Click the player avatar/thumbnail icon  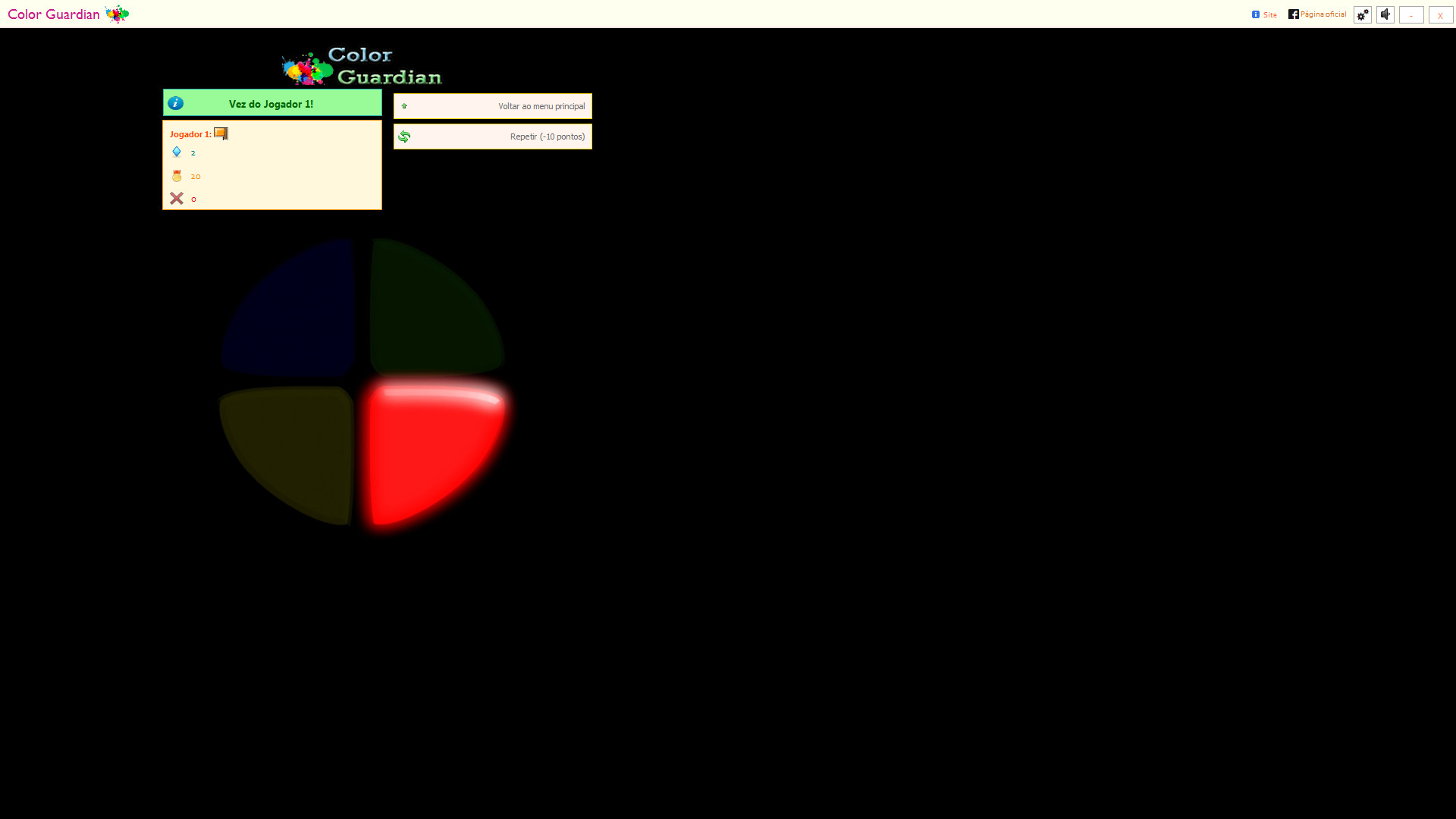coord(220,133)
